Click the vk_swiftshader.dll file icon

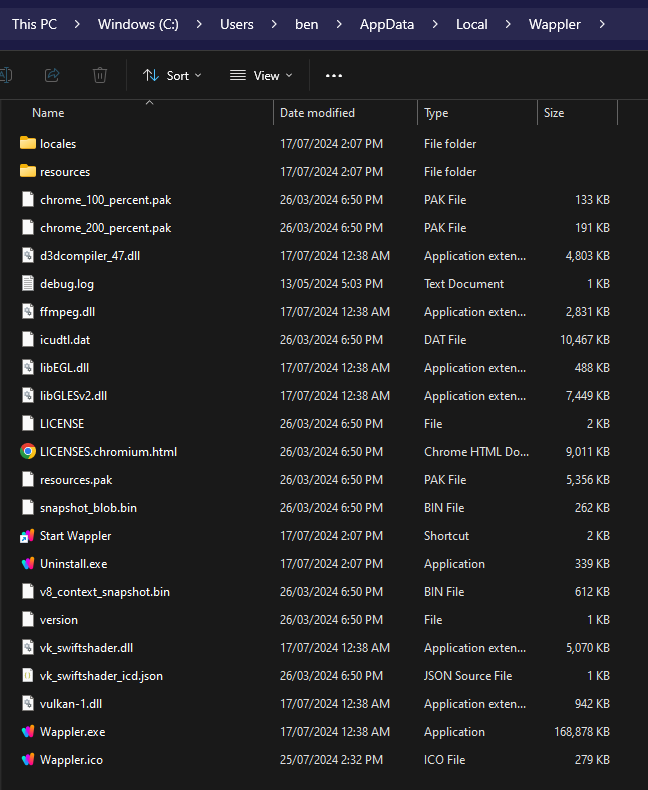(28, 647)
